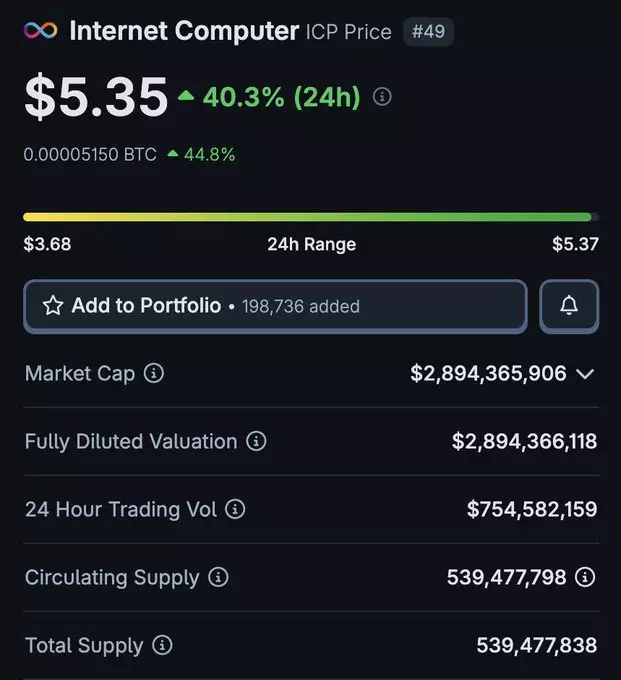Click info icon after the 539,477,798 value

[586, 577]
